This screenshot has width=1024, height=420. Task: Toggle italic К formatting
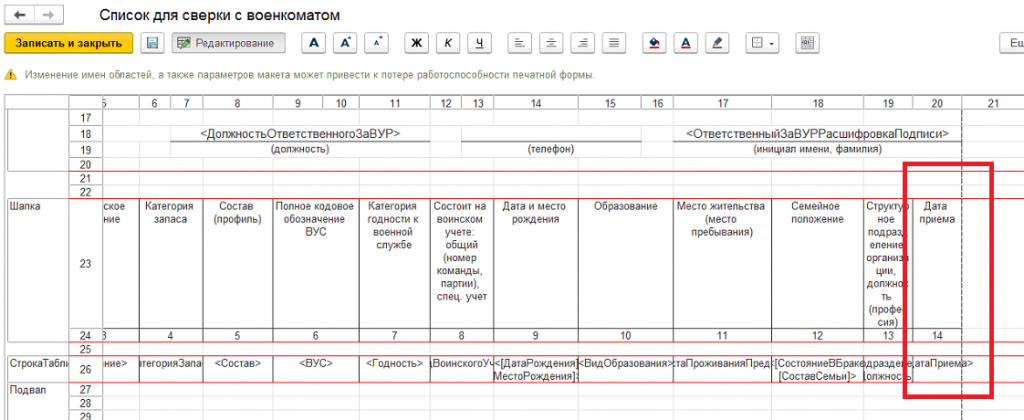point(448,43)
